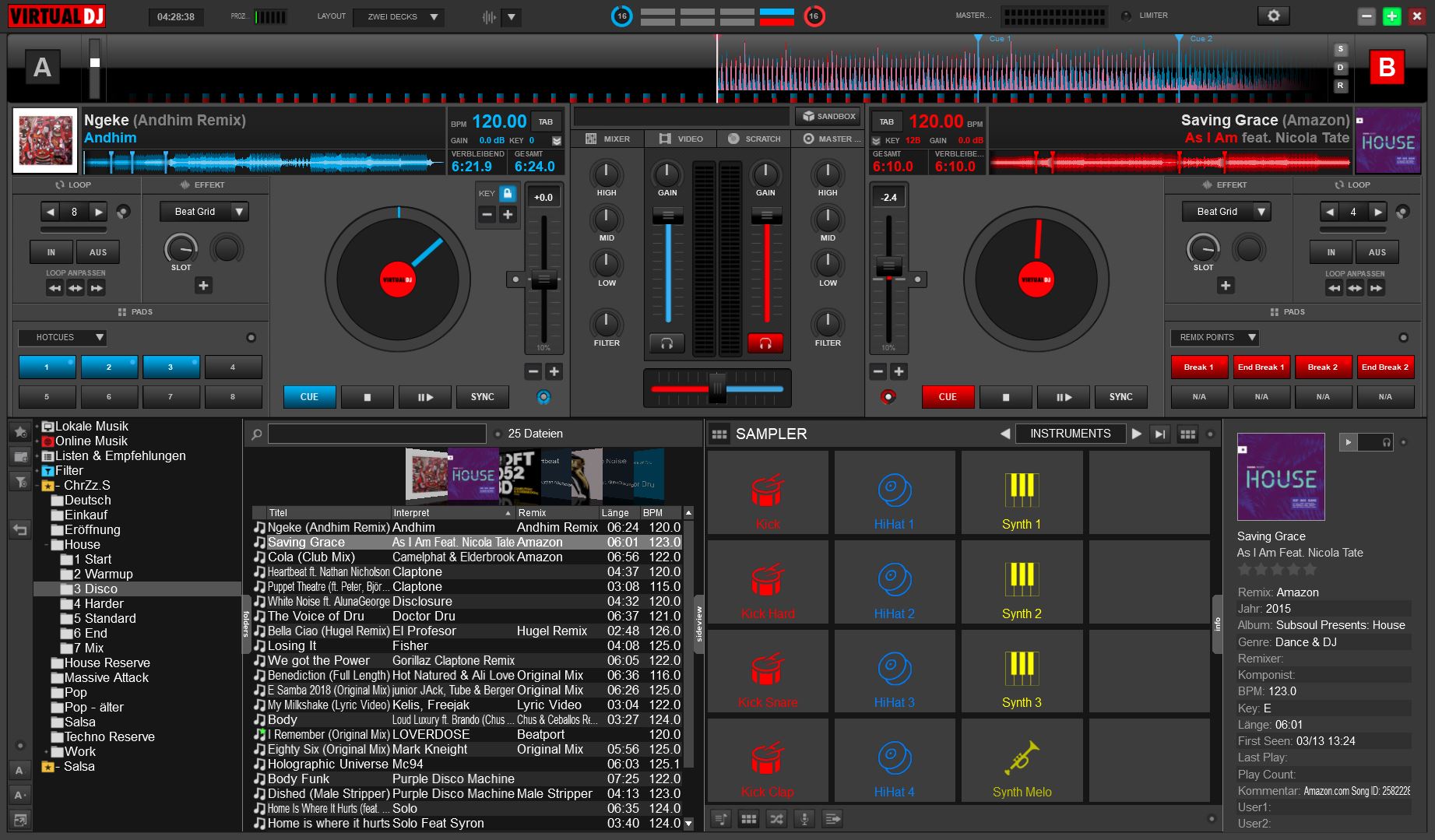The width and height of the screenshot is (1435, 840).
Task: Click the red right deck headphone icon
Action: 765,343
